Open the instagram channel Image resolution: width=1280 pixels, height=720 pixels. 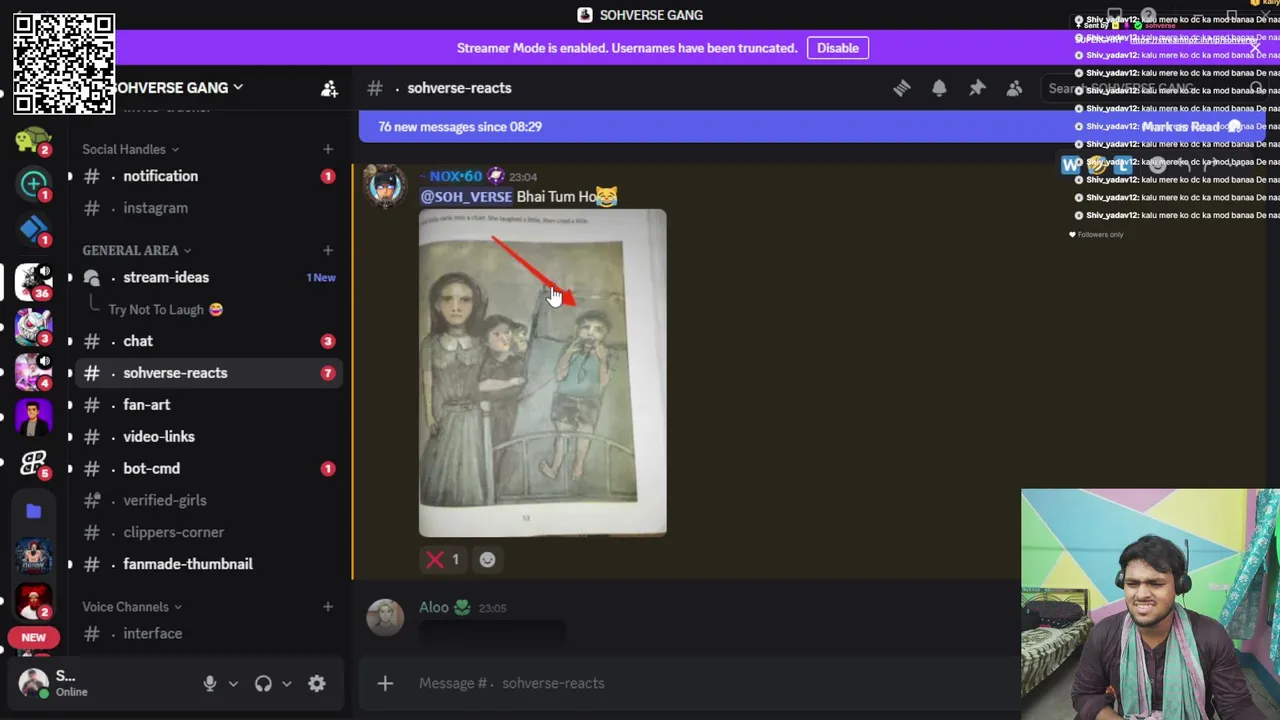[209, 208]
